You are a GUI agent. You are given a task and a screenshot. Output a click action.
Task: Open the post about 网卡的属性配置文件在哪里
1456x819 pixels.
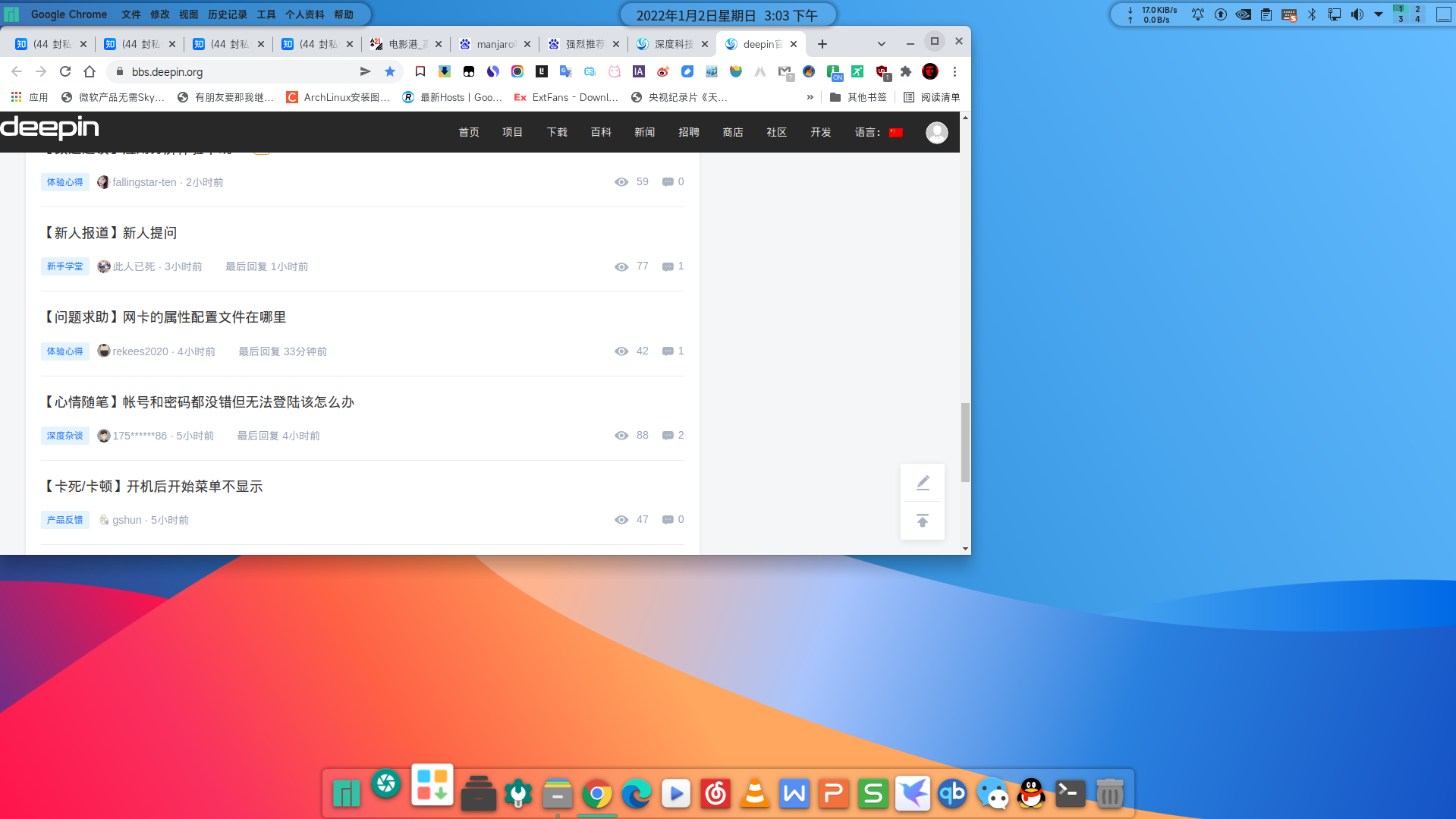pos(164,317)
